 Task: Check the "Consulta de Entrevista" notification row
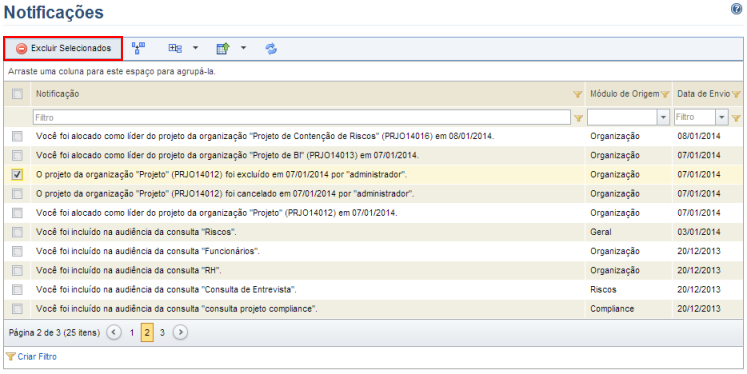click(x=17, y=290)
